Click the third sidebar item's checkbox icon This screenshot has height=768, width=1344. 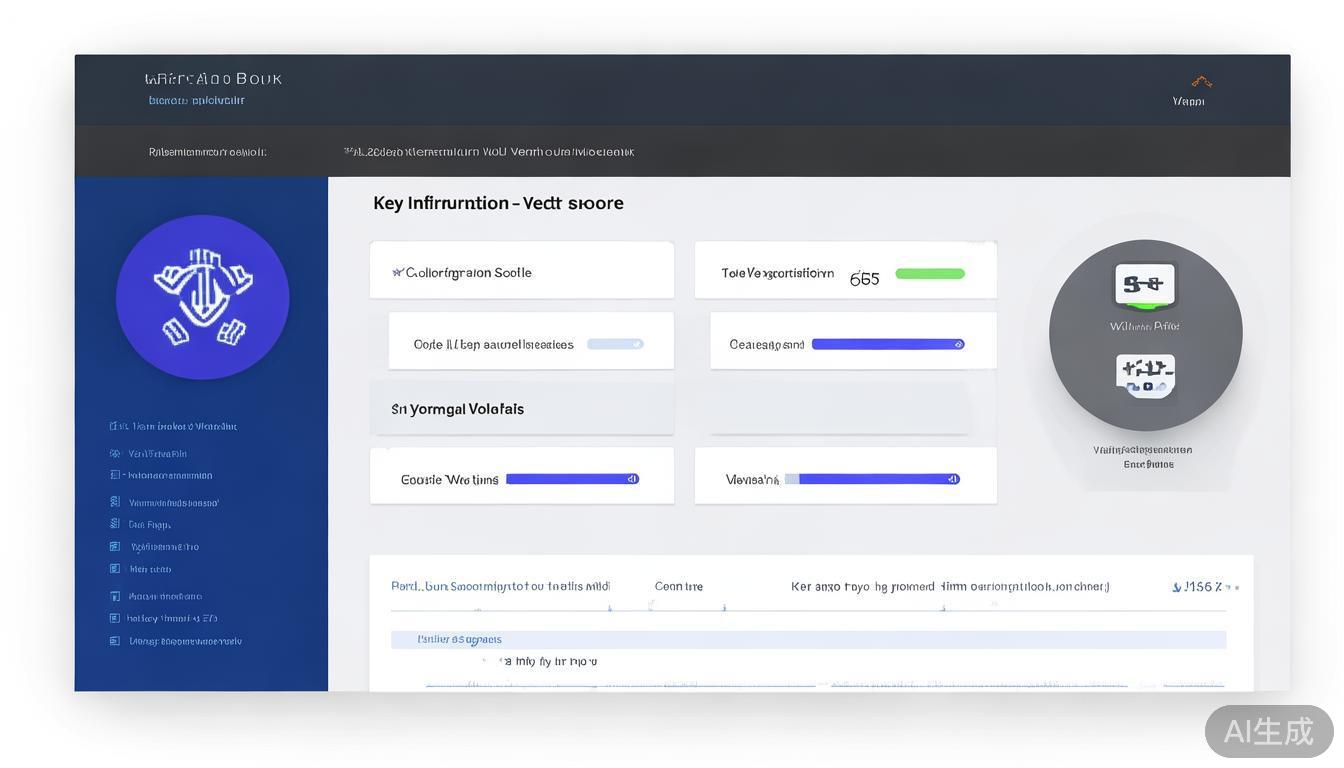pyautogui.click(x=115, y=475)
